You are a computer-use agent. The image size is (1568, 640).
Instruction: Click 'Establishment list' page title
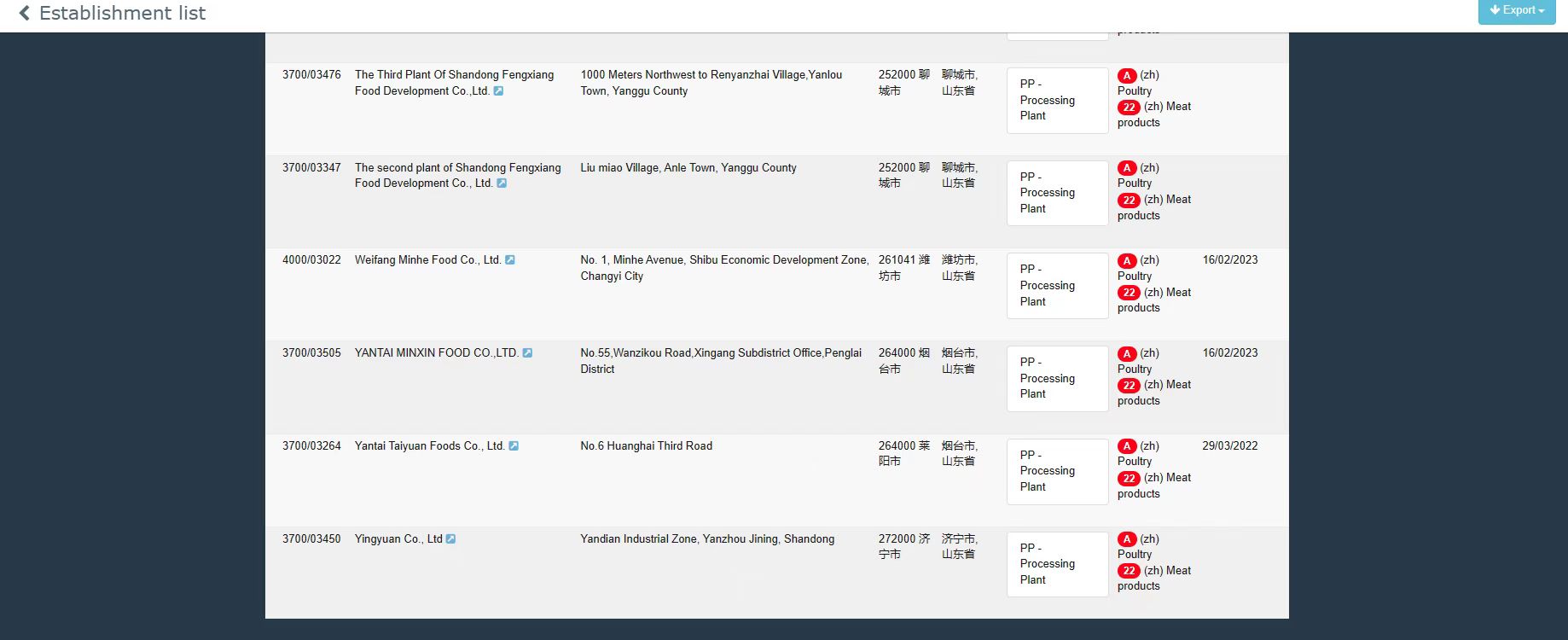[x=122, y=13]
